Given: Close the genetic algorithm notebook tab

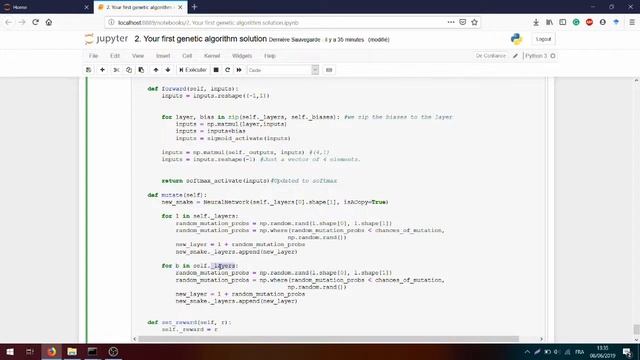Looking at the screenshot, I should coord(180,7).
